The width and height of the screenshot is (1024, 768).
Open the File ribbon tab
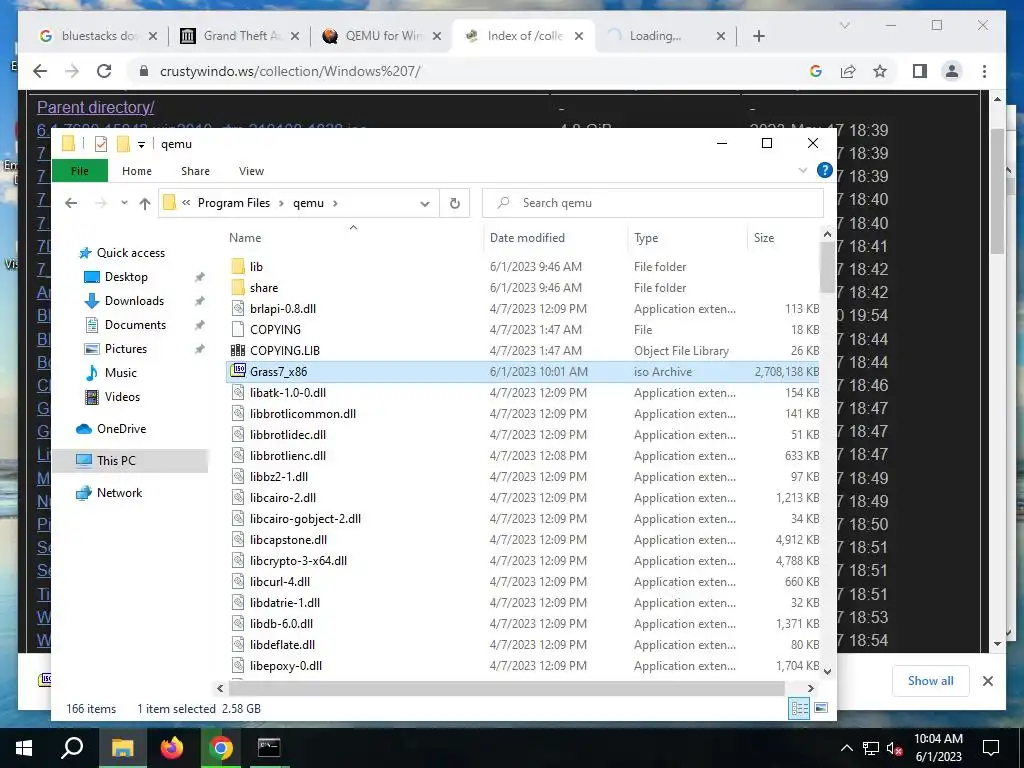tap(80, 171)
